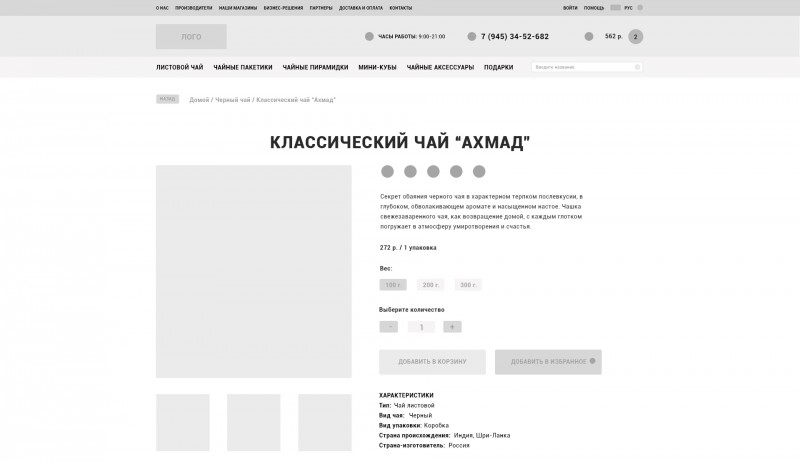
Task: Open the БИЗНЕС-РЕШЕНИЯ top menu item
Action: pyautogui.click(x=283, y=8)
